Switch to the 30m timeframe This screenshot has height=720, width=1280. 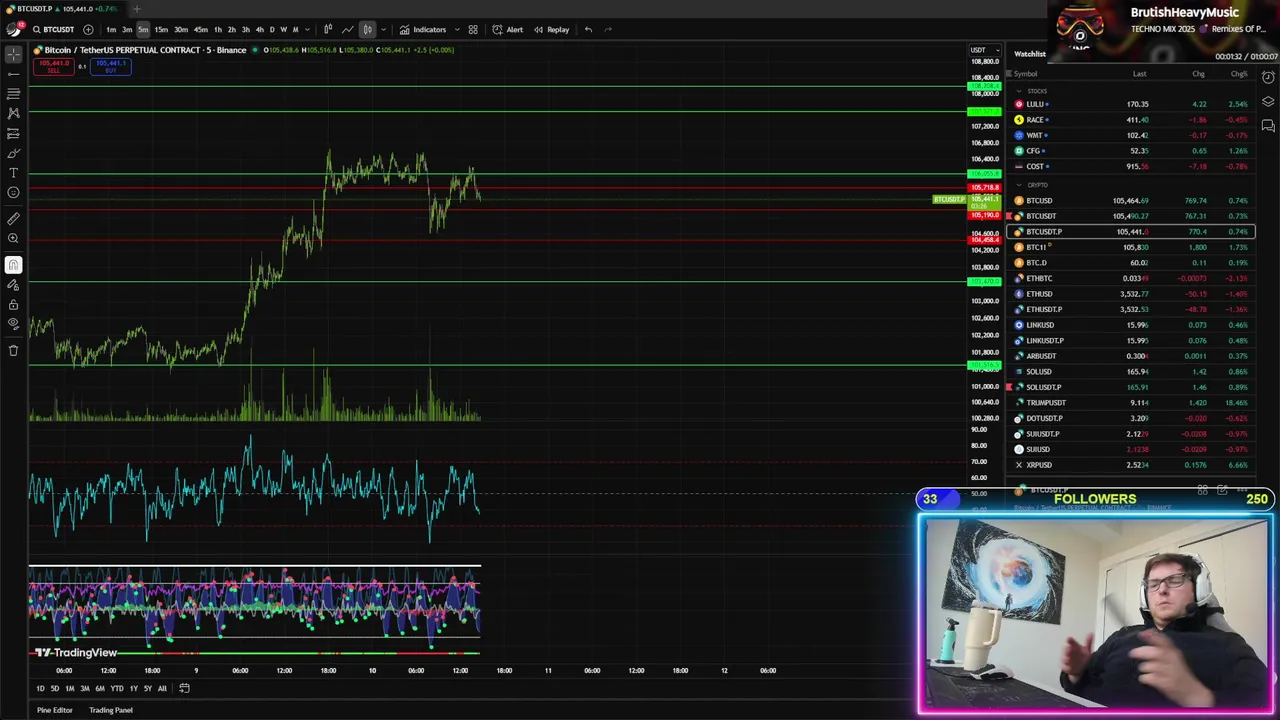(181, 29)
